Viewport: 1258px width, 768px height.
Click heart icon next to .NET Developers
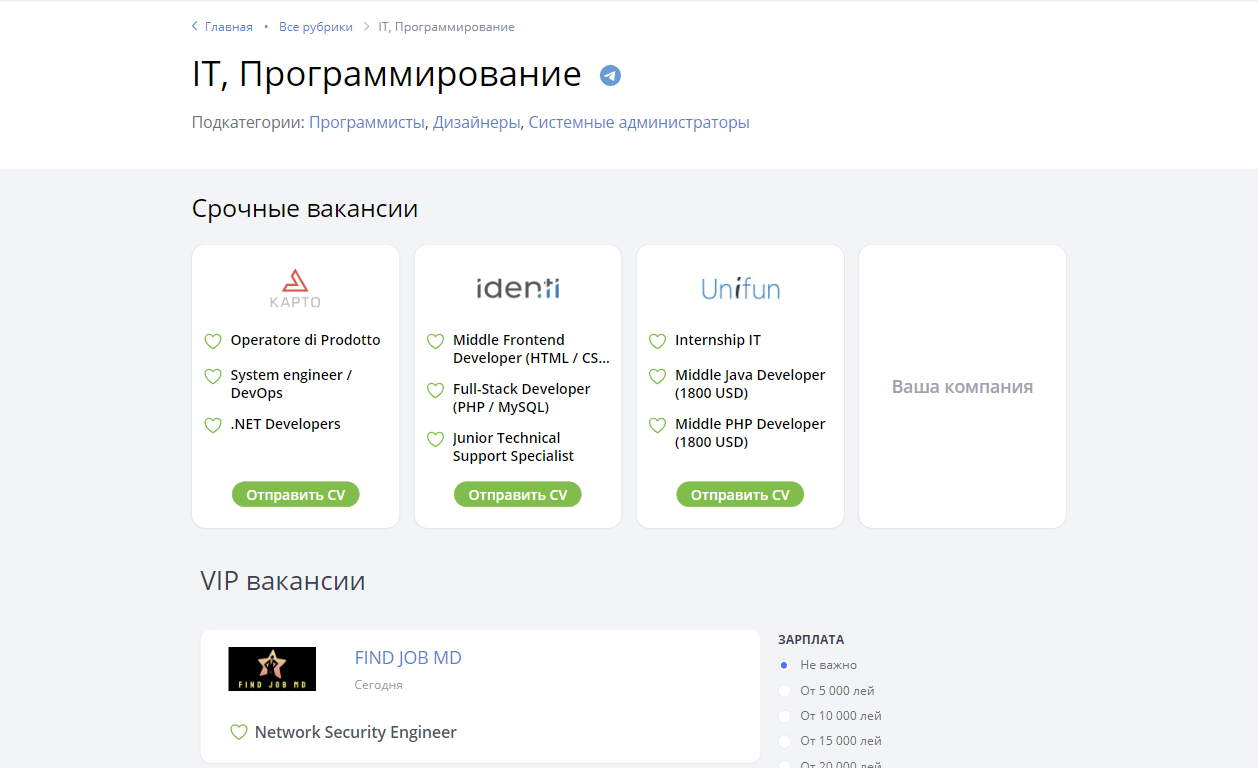213,425
